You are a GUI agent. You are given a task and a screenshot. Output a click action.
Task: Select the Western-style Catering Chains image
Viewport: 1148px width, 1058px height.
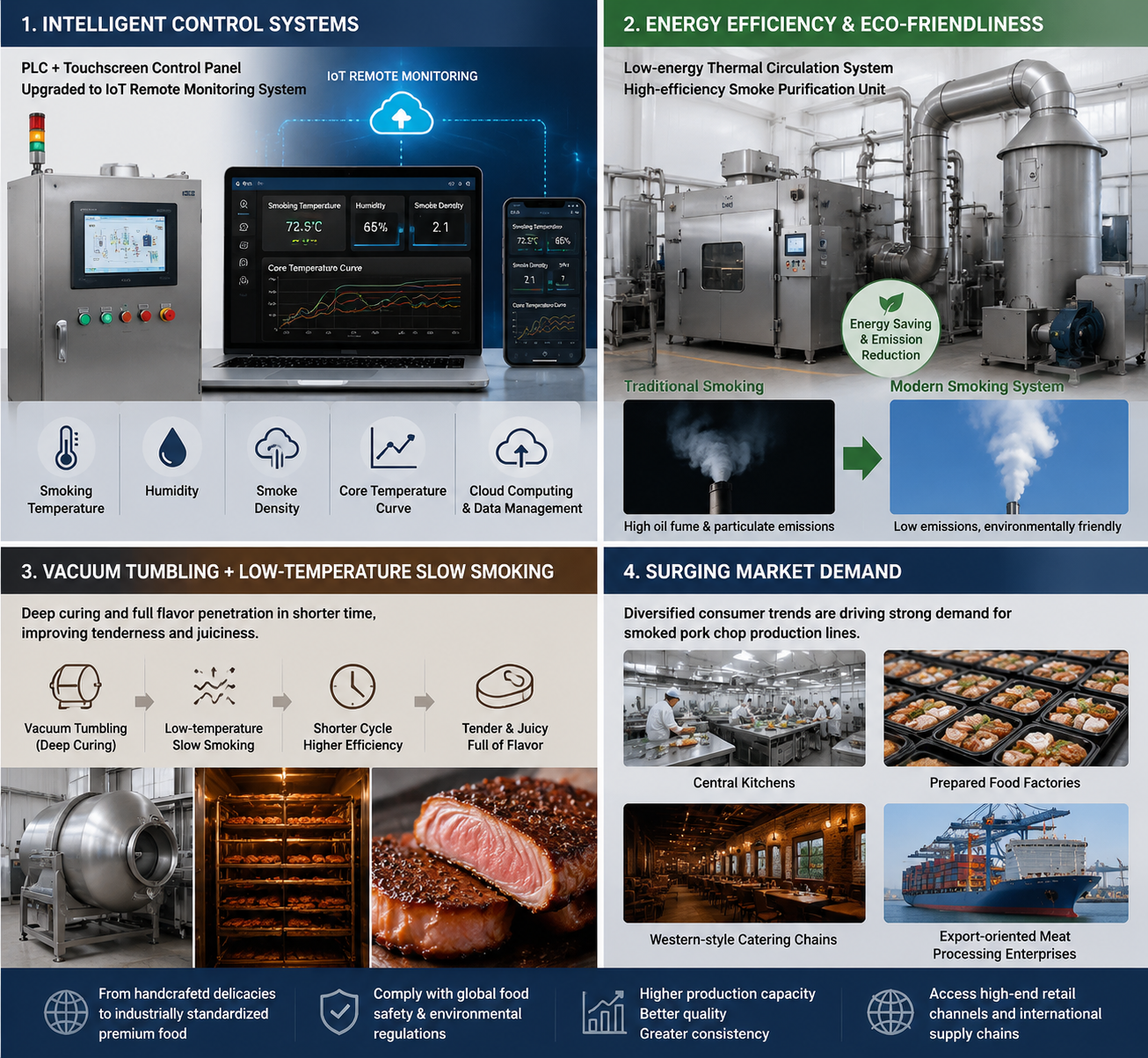coord(744,863)
